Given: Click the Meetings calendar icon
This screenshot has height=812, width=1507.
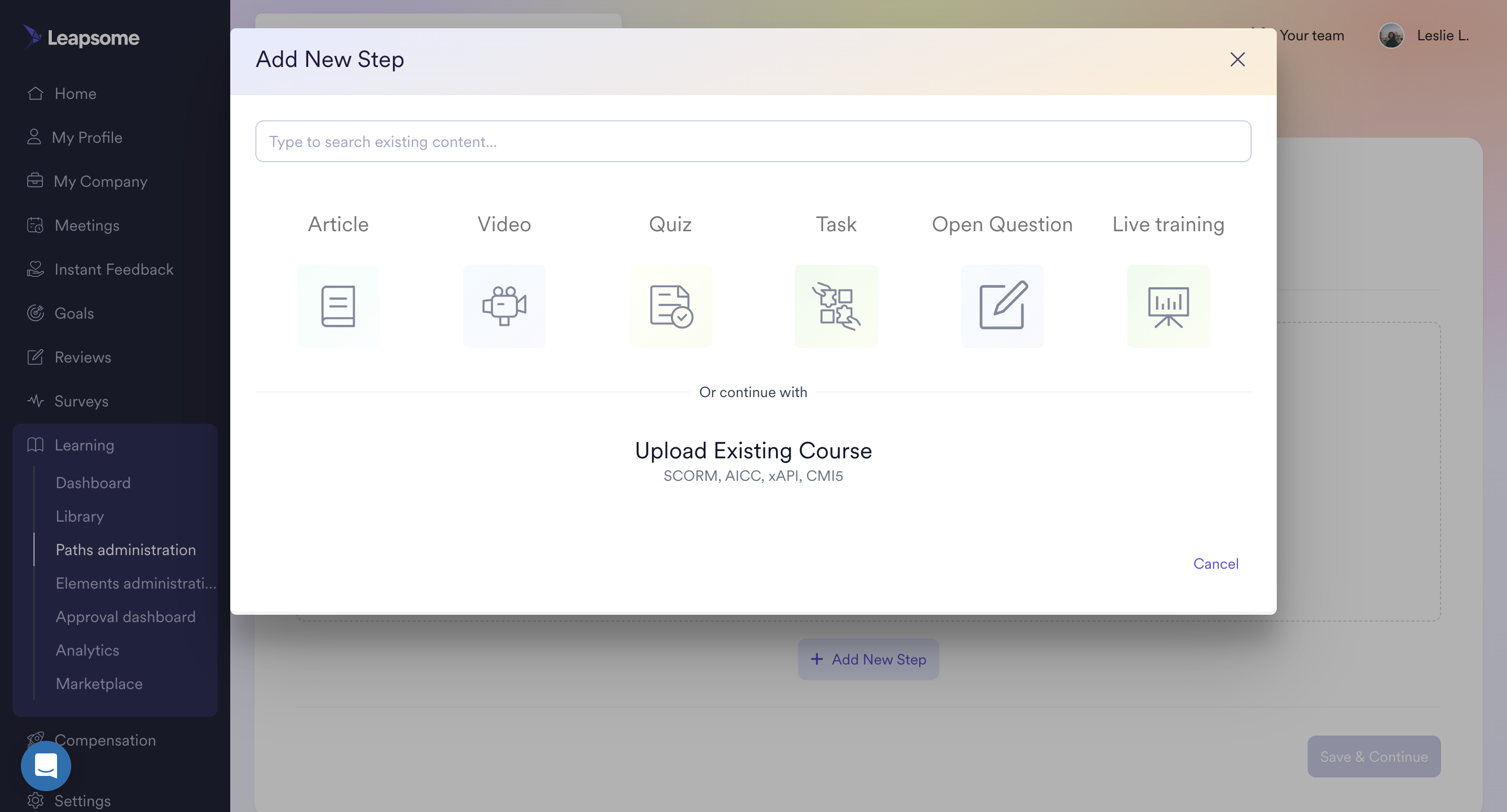Looking at the screenshot, I should (x=35, y=225).
